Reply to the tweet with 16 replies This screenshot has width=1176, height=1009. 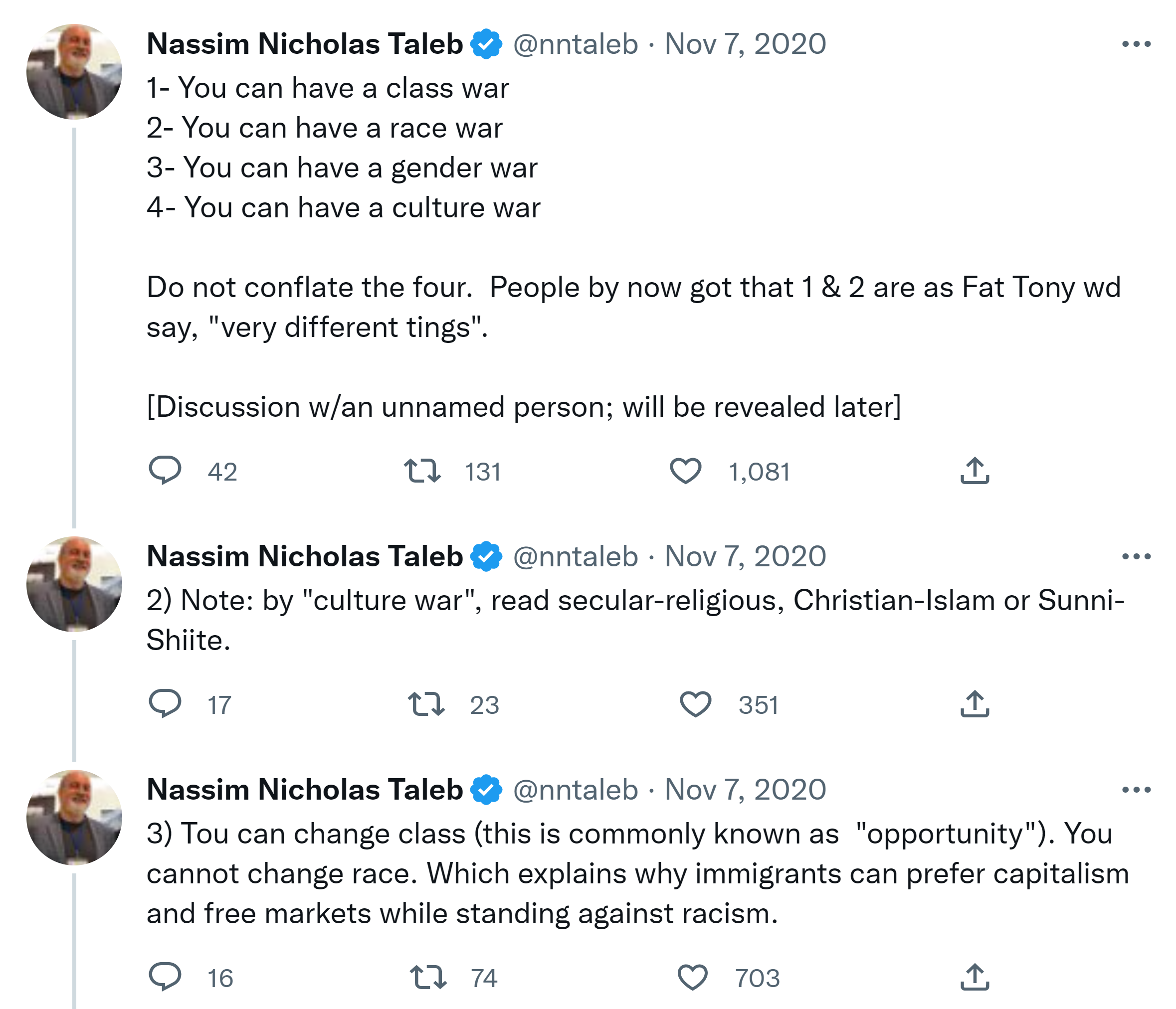(165, 977)
